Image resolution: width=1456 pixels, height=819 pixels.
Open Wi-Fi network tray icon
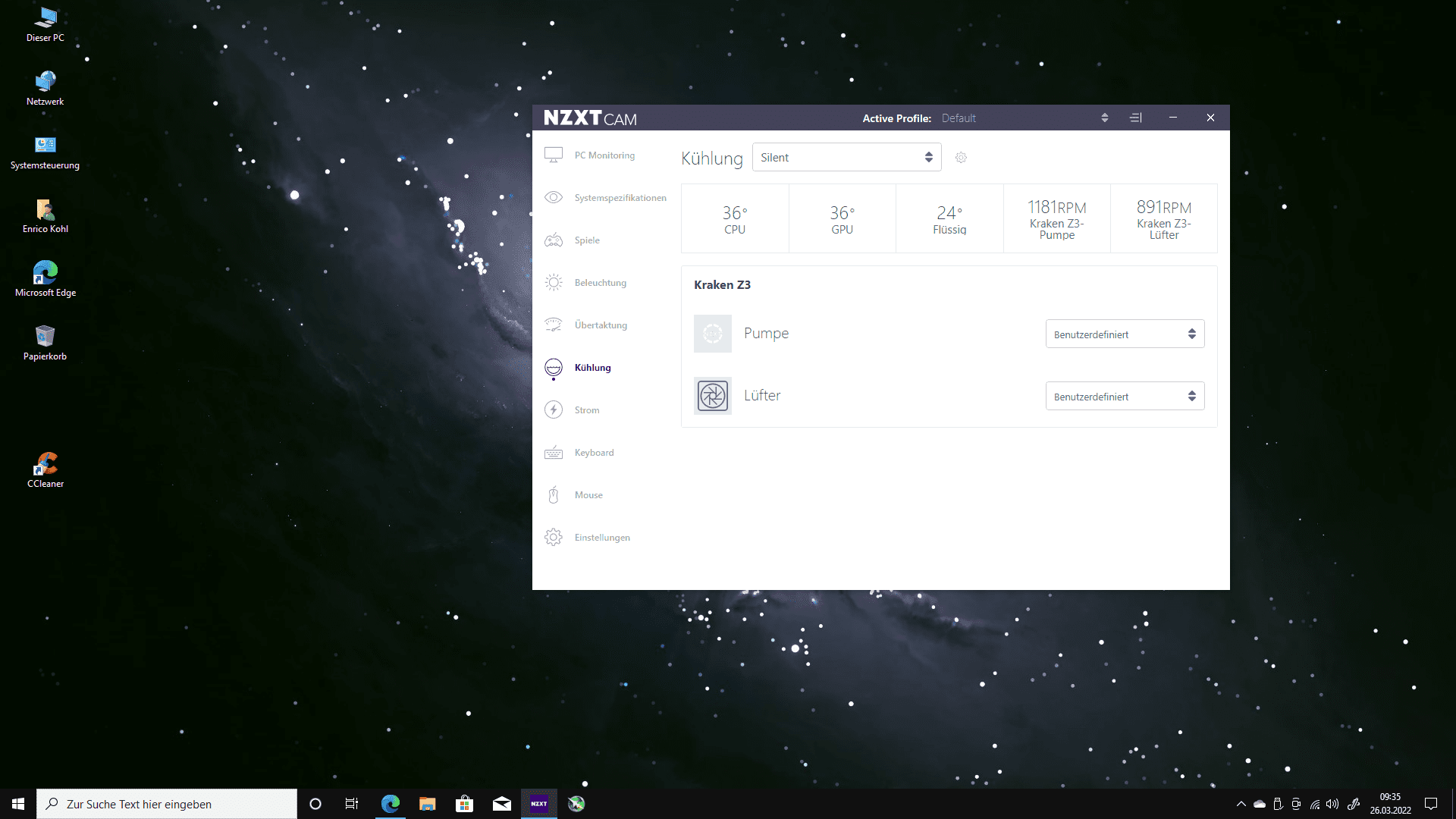coord(1314,804)
